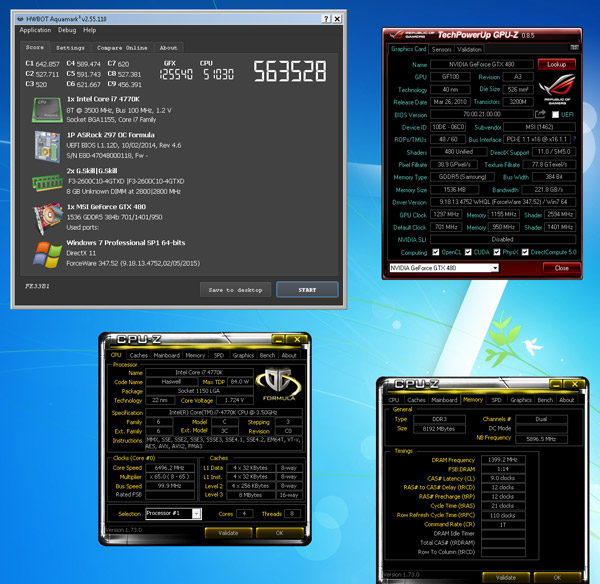The height and width of the screenshot is (584, 600).
Task: Click the OC Formula logo in CPU-Z
Action: pos(279,384)
